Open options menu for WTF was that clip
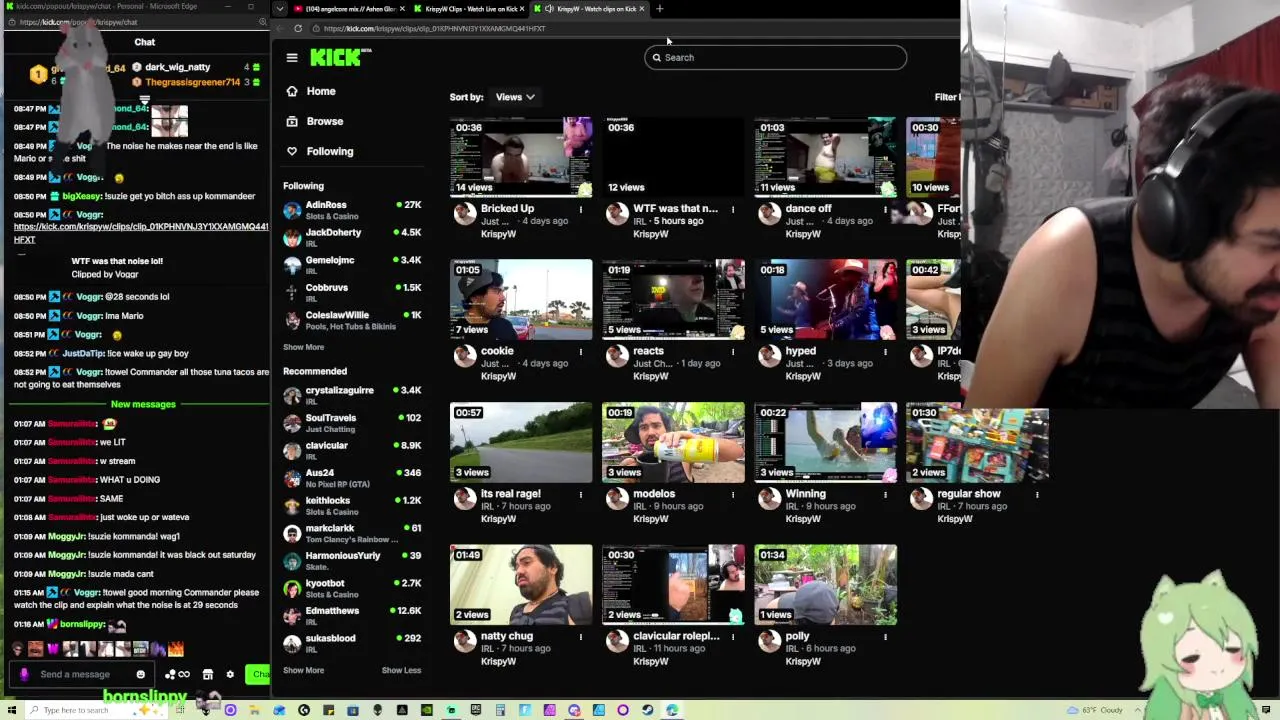 733,210
